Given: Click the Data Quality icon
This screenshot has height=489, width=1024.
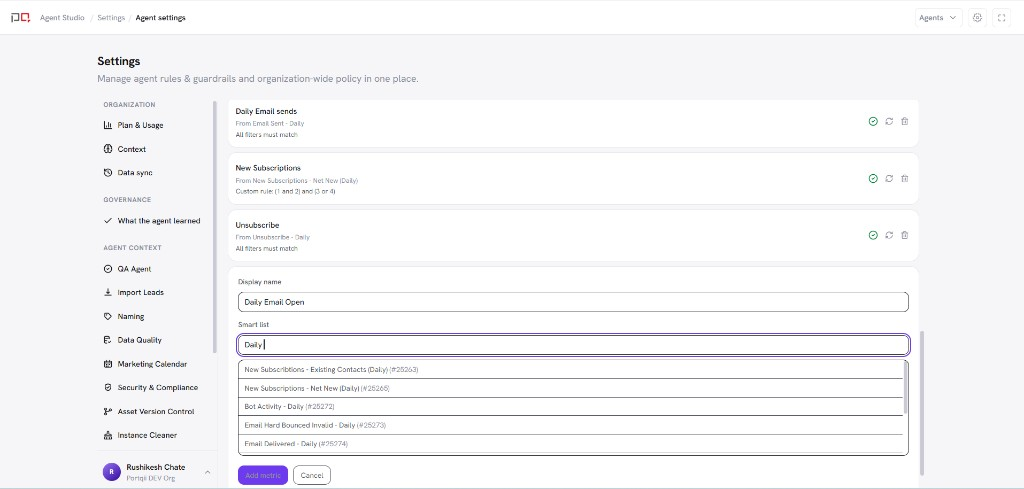Looking at the screenshot, I should [108, 340].
